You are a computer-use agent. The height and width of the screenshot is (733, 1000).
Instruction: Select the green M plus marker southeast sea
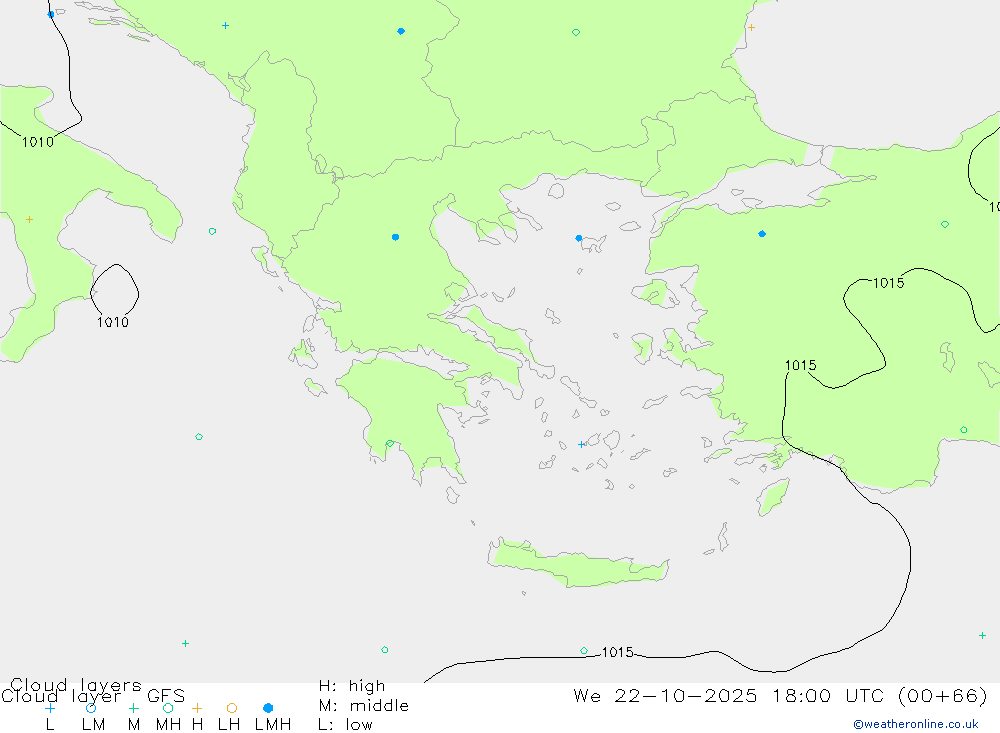(982, 635)
